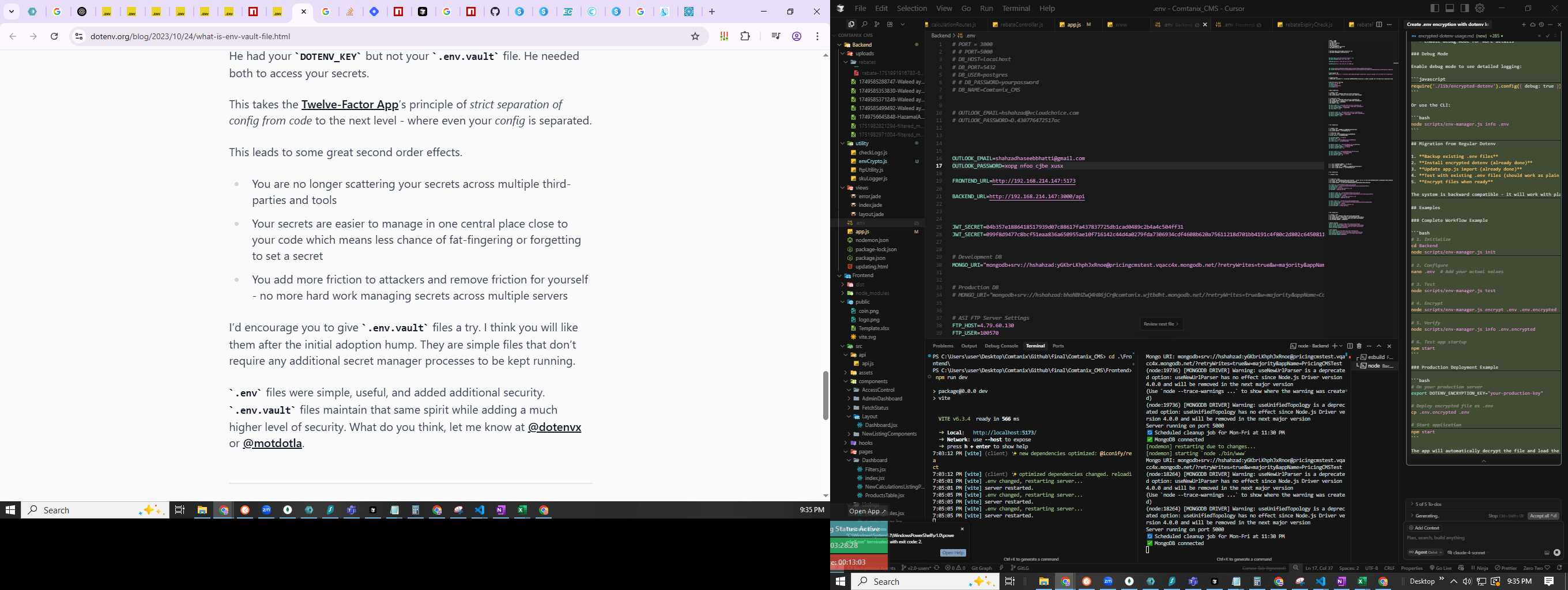Open File Explorer from the lower taskbar

tap(1043, 581)
